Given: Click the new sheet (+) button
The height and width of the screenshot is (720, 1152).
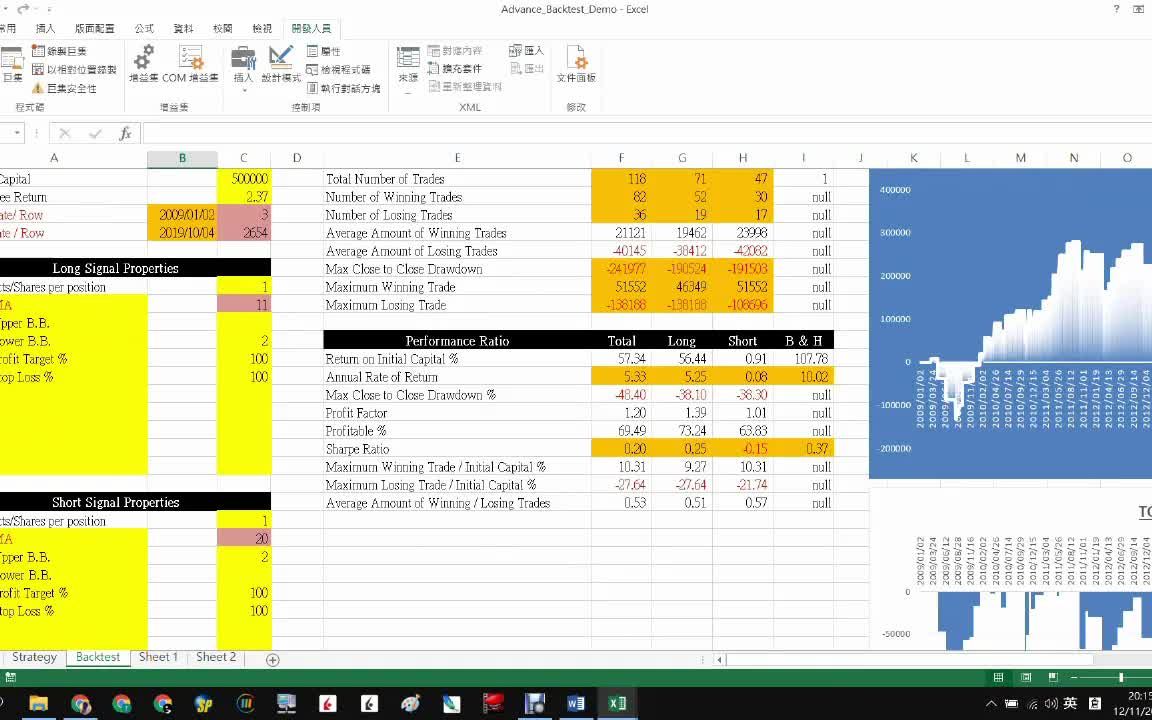Looking at the screenshot, I should [272, 659].
